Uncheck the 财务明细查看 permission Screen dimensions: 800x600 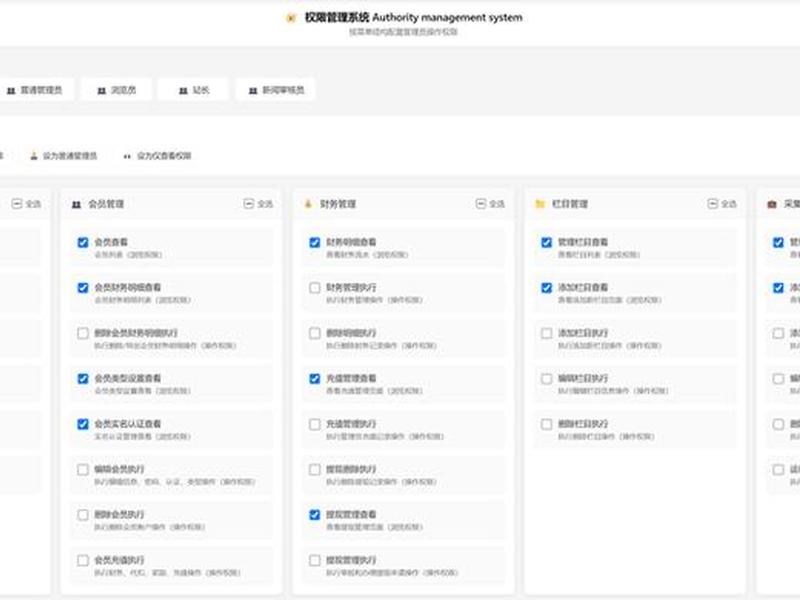pos(315,242)
